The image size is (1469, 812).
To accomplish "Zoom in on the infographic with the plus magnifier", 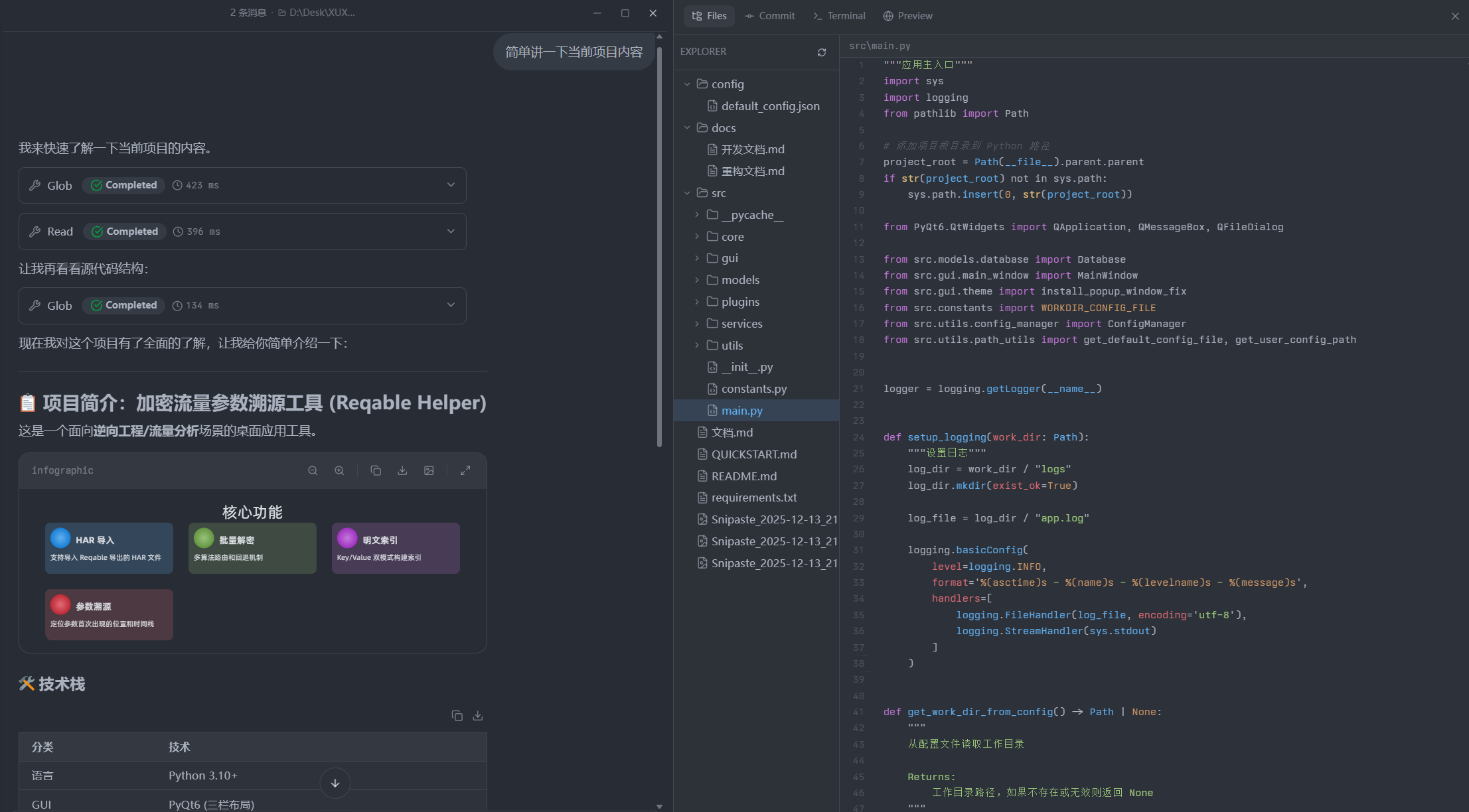I will [339, 470].
